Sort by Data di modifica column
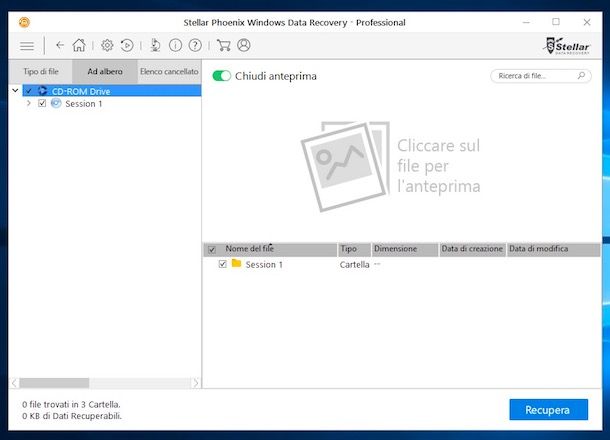 553,249
